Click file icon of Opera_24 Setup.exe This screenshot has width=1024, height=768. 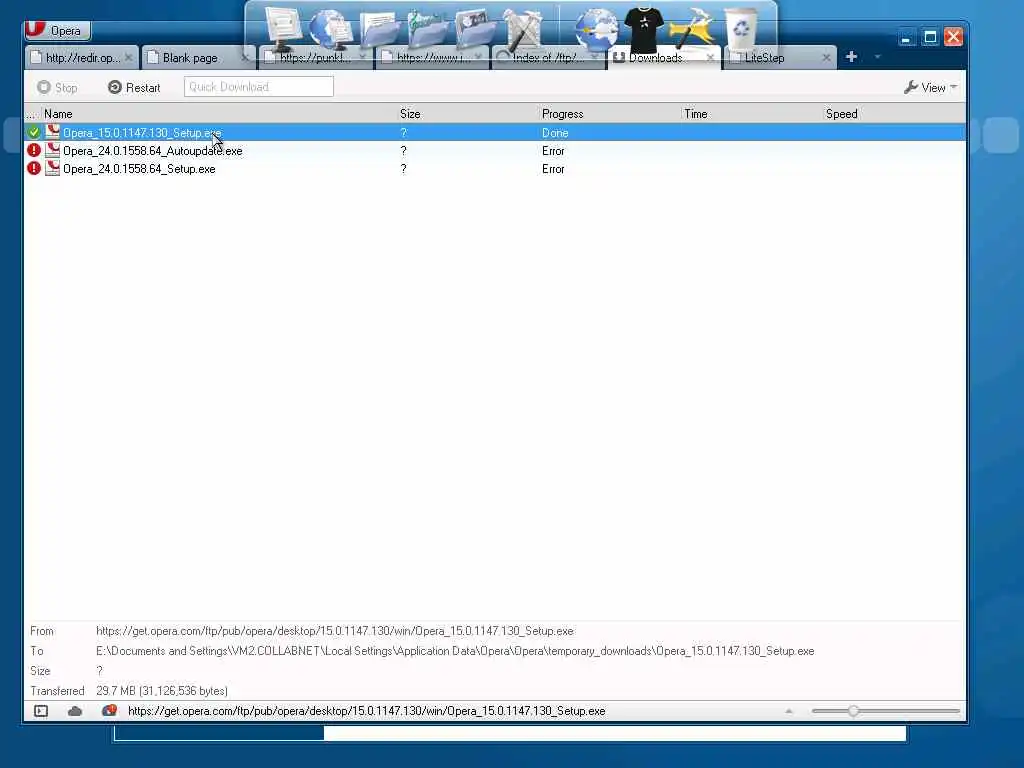(53, 168)
